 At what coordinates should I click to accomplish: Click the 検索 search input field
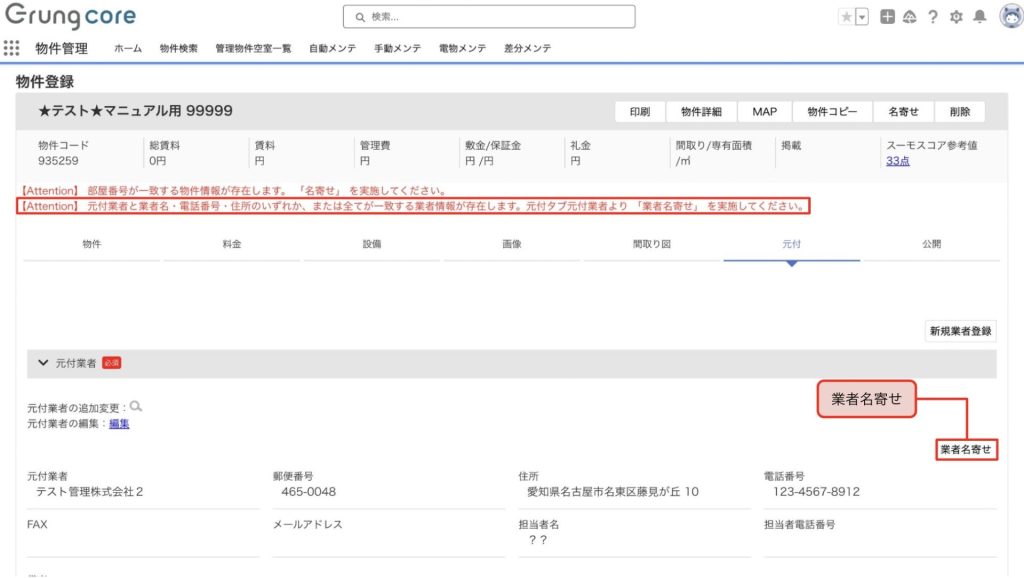coord(489,17)
